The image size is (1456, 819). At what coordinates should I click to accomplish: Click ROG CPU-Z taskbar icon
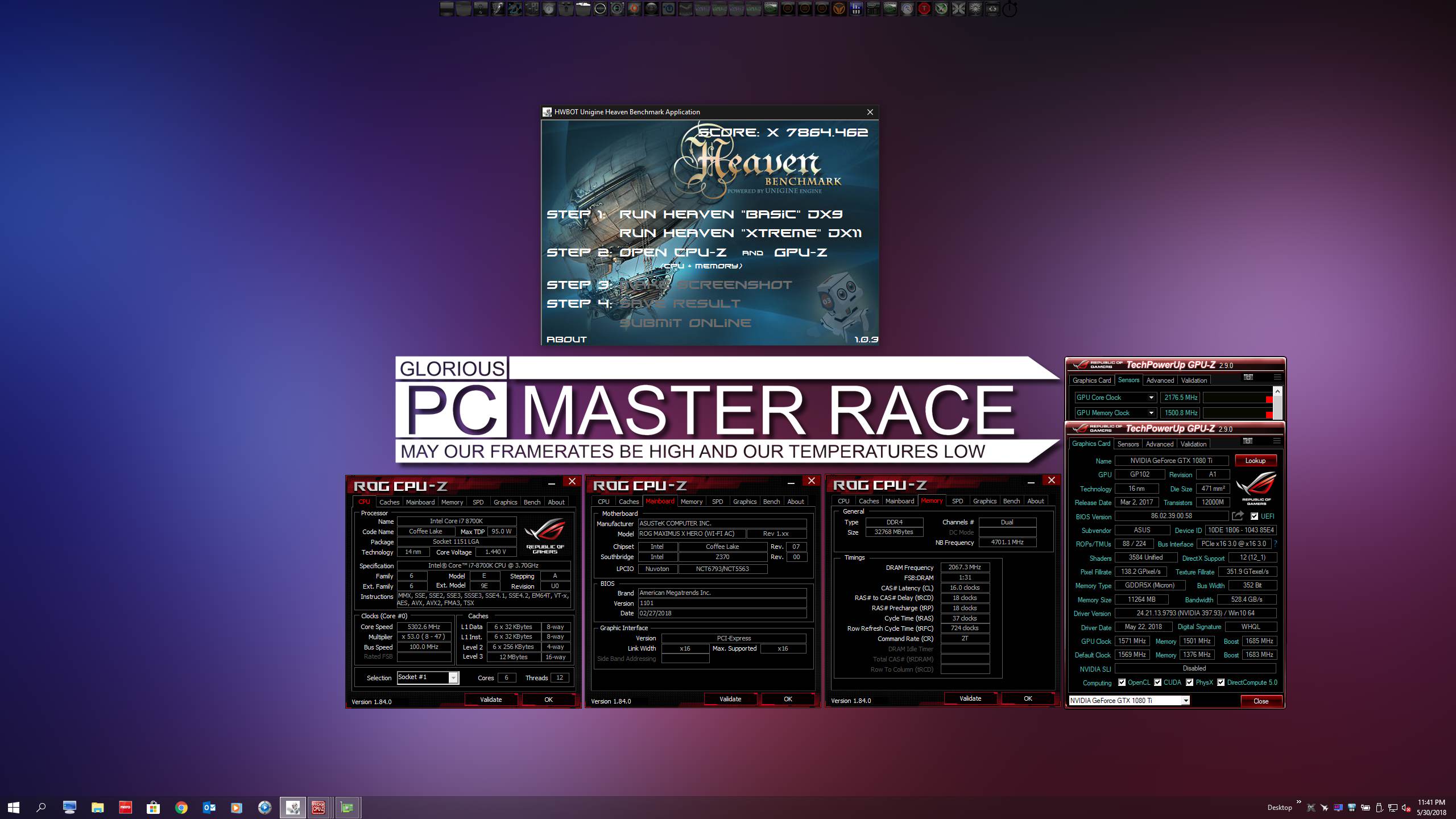click(x=318, y=807)
